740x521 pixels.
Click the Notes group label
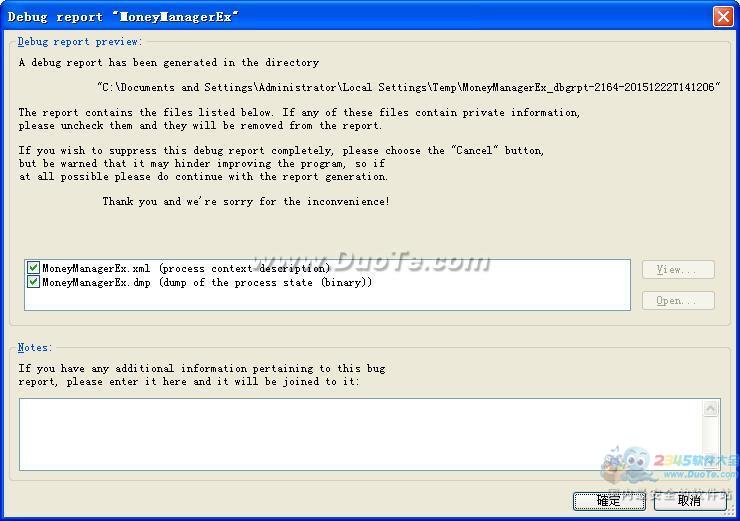(34, 347)
